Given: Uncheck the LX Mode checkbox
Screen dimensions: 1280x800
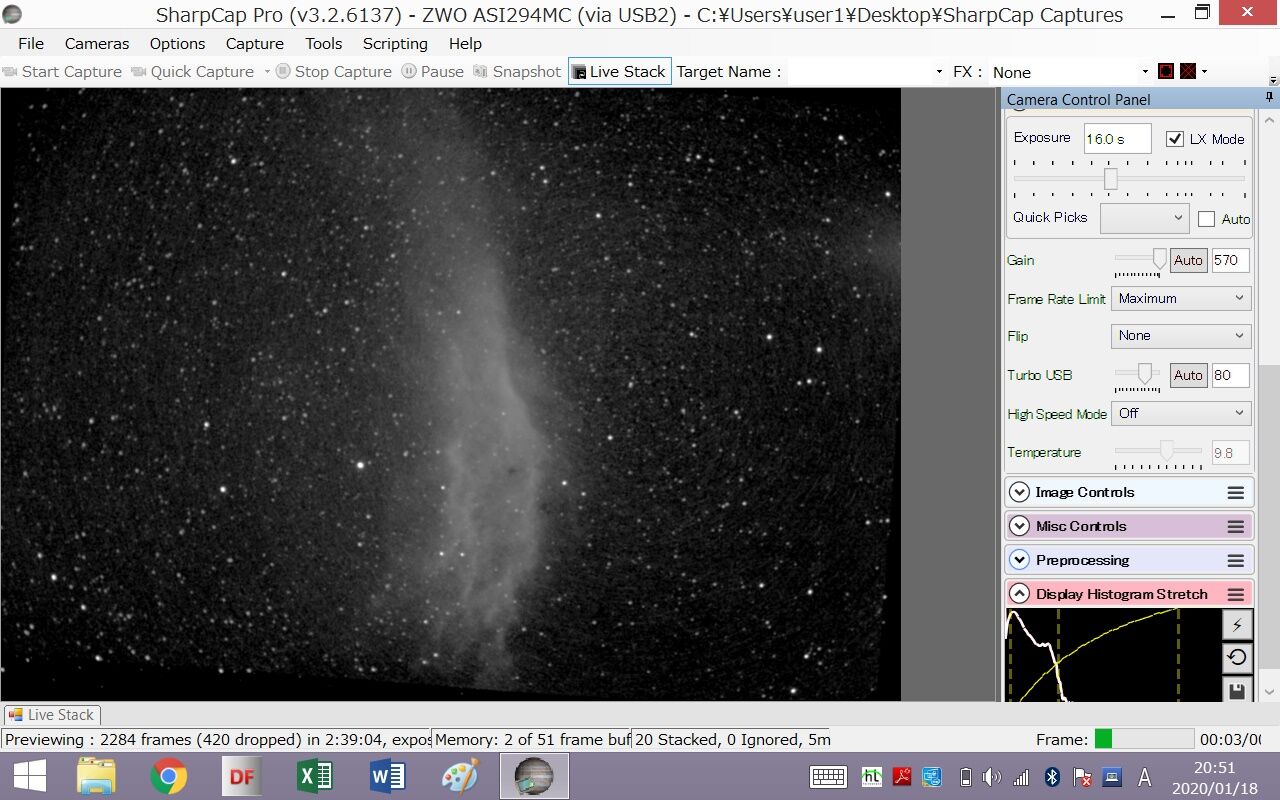Looking at the screenshot, I should point(1175,139).
